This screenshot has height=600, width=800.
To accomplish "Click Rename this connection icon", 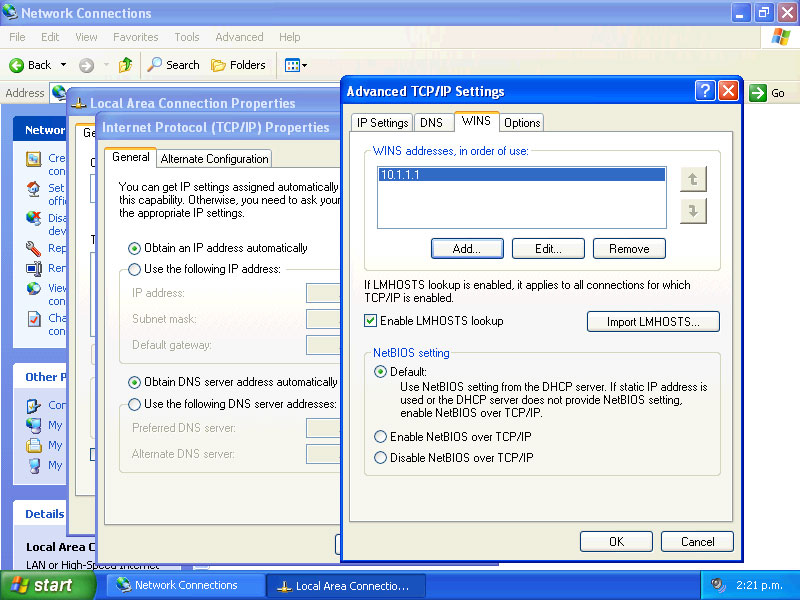I will (x=34, y=268).
